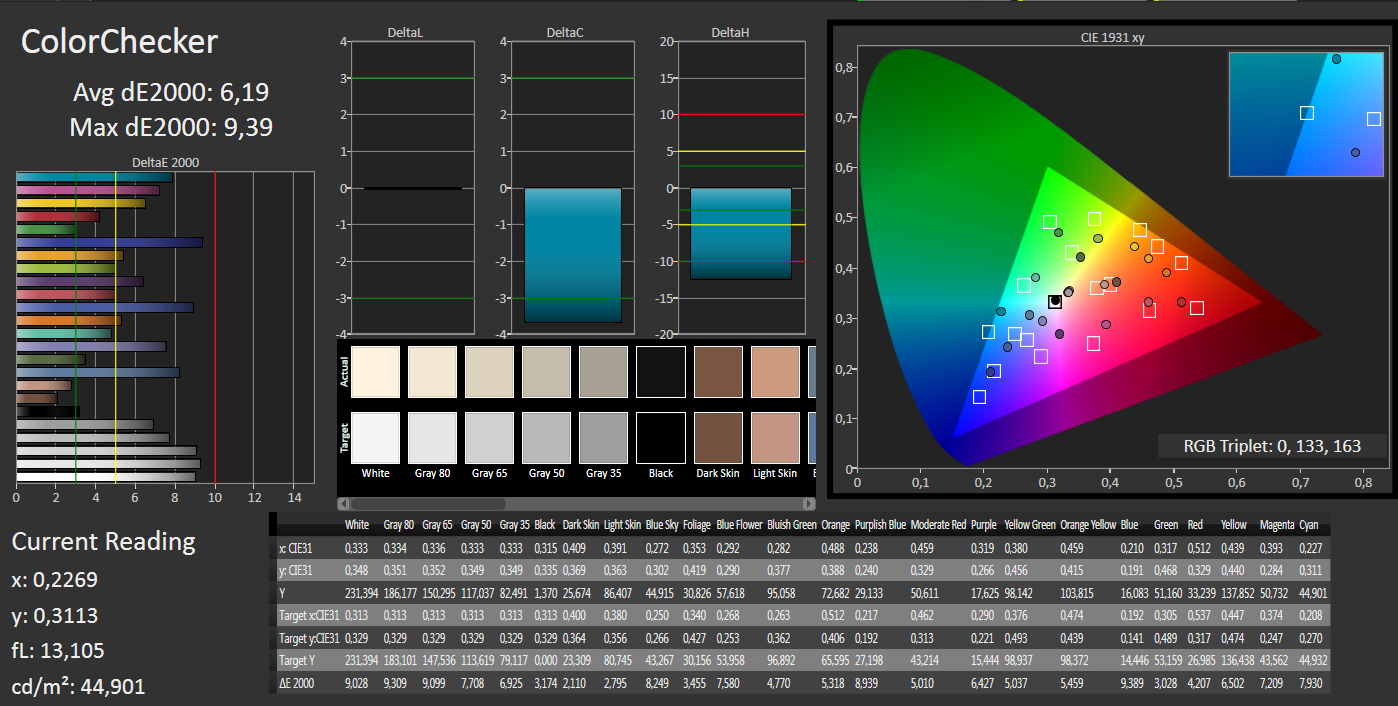The width and height of the screenshot is (1398, 706).
Task: Select the Target Gray 35 swatch
Action: pos(604,437)
